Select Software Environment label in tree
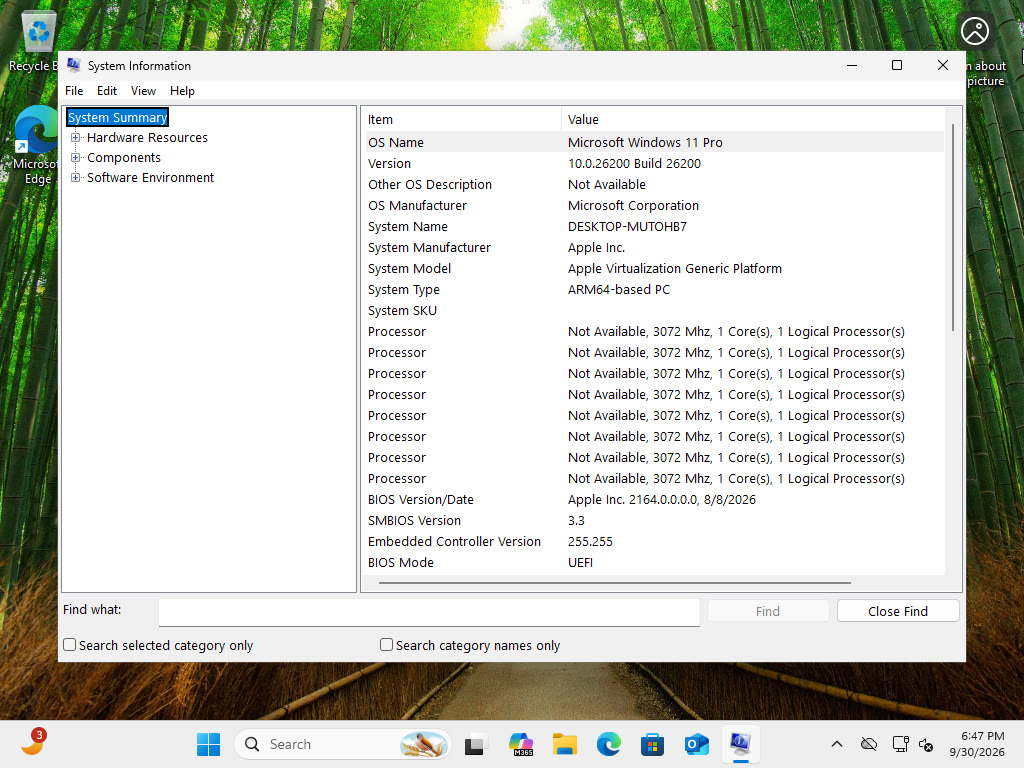This screenshot has width=1024, height=768. 150,178
